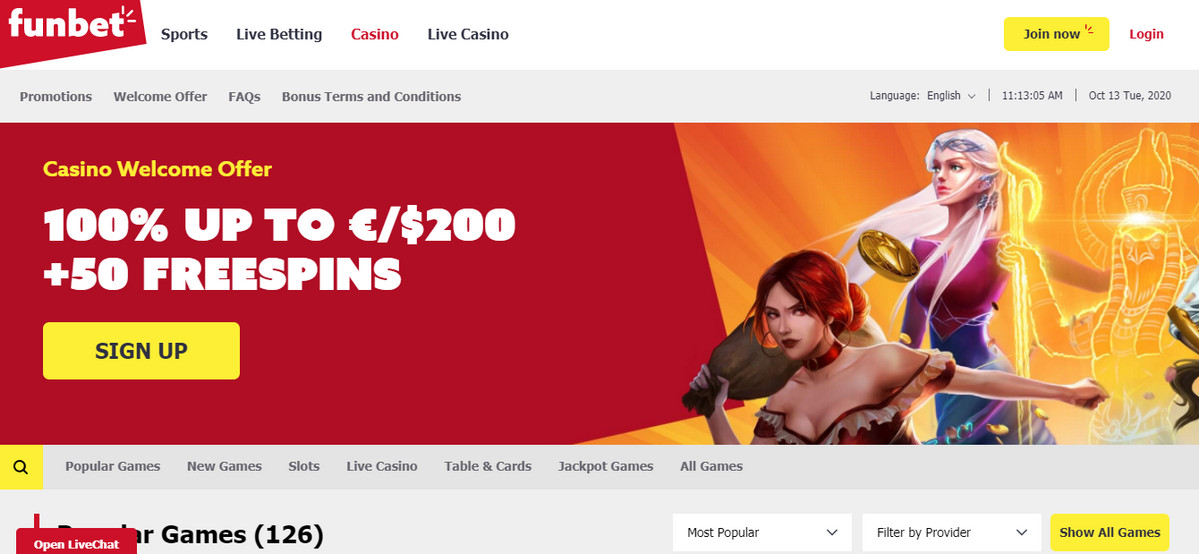This screenshot has width=1199, height=554.
Task: View the Welcome Offer page
Action: 161,96
